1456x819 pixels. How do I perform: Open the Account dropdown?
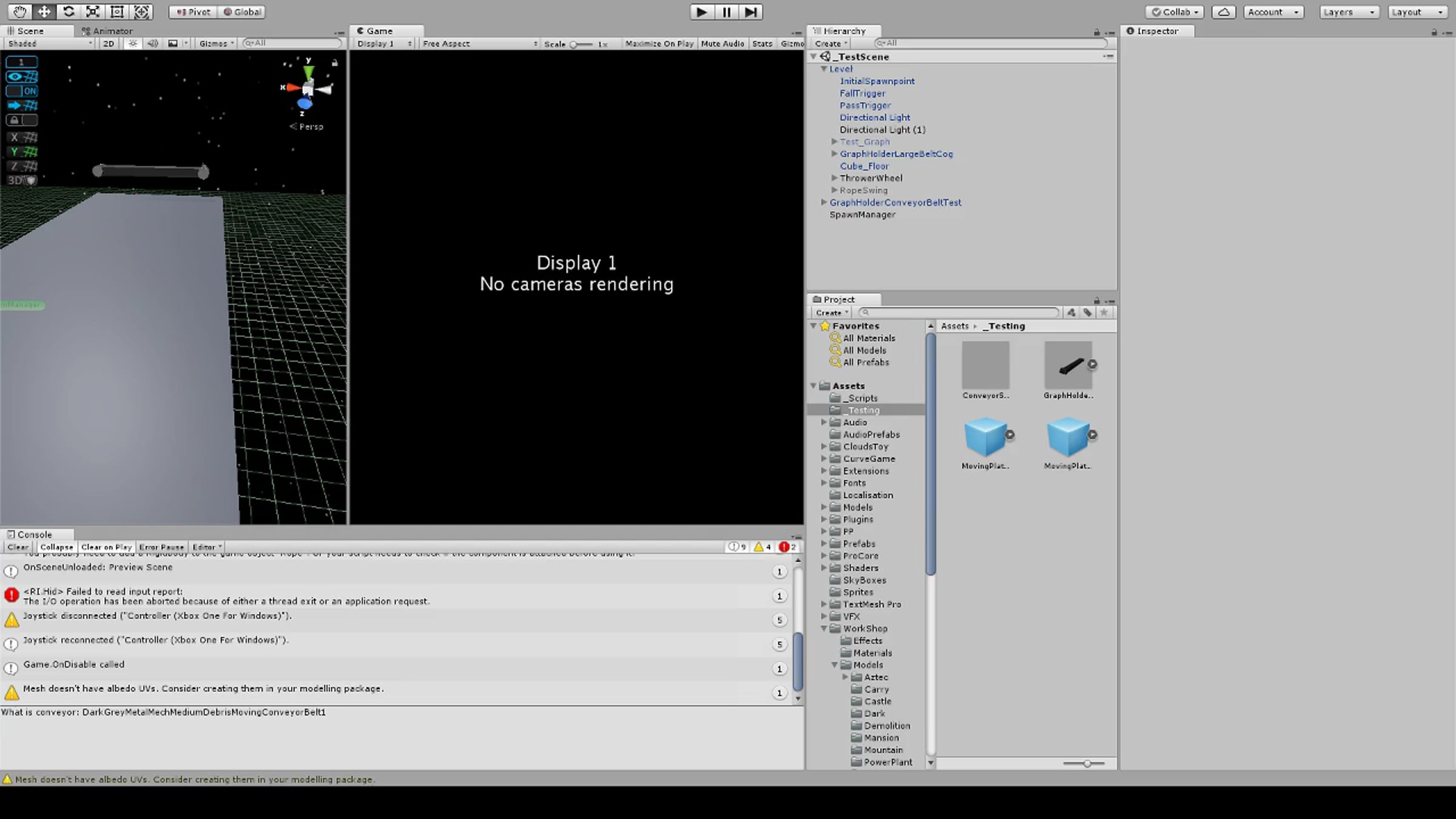coord(1273,12)
